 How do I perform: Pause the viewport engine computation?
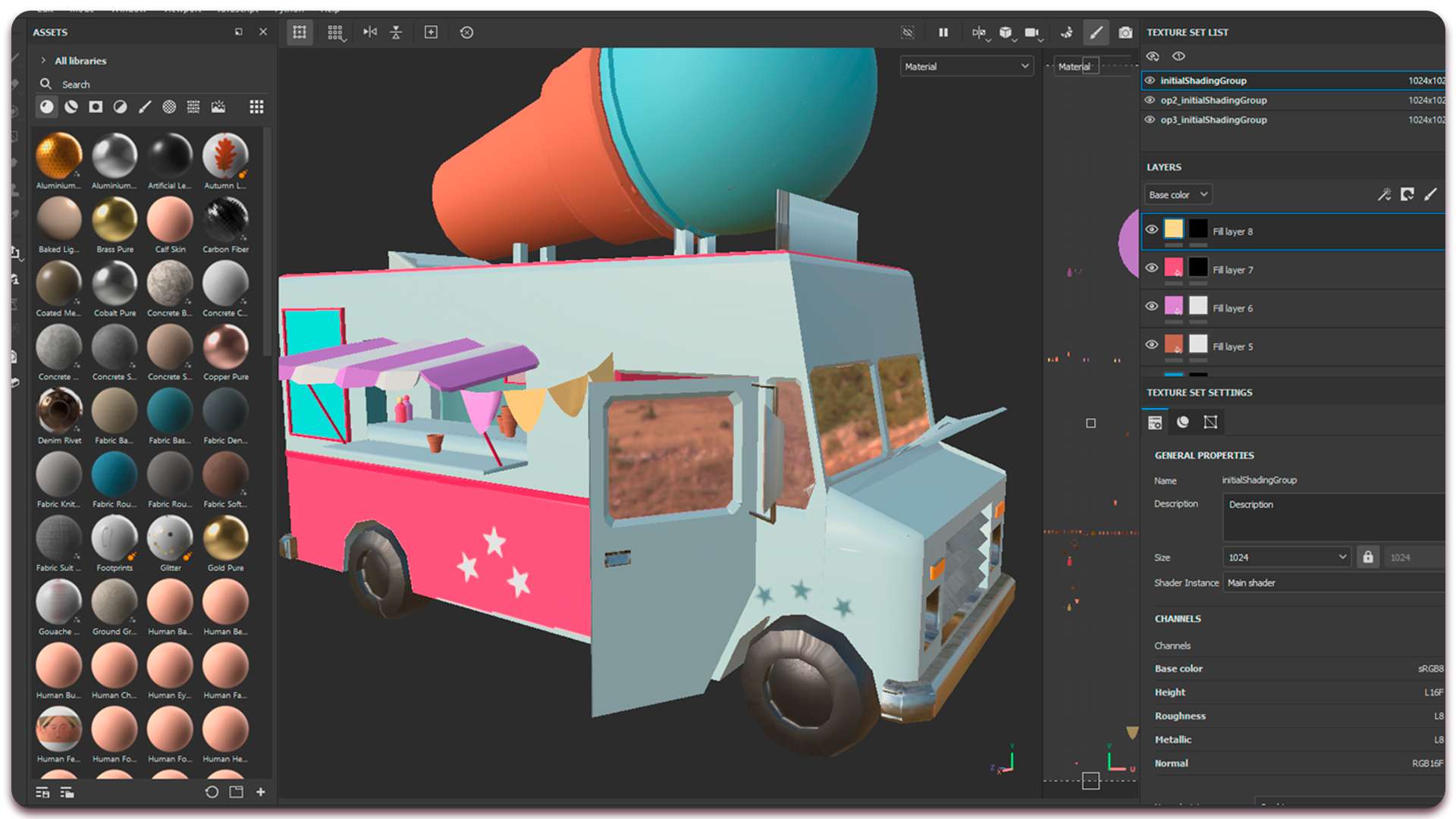coord(943,32)
